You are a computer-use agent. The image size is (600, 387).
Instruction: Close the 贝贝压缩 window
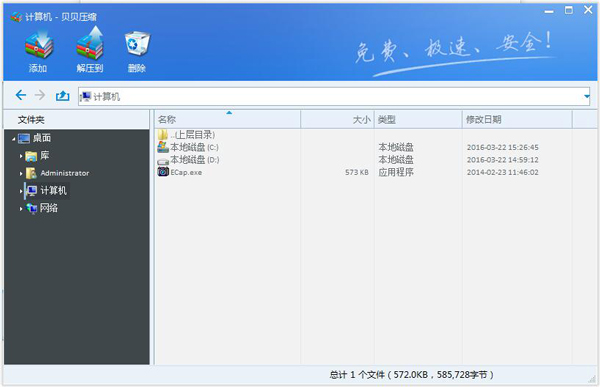[x=589, y=10]
